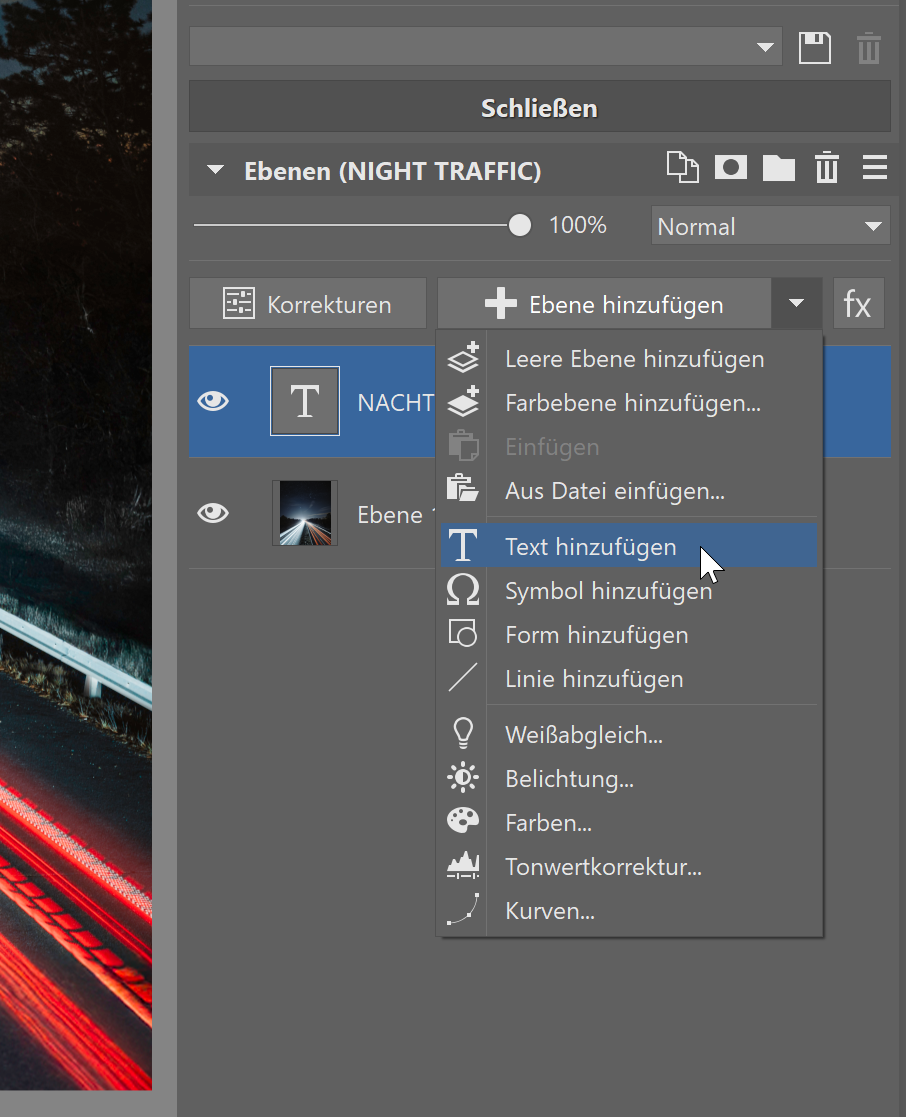Click the text layer T thumbnail icon
Screen dimensions: 906x1117
click(305, 401)
